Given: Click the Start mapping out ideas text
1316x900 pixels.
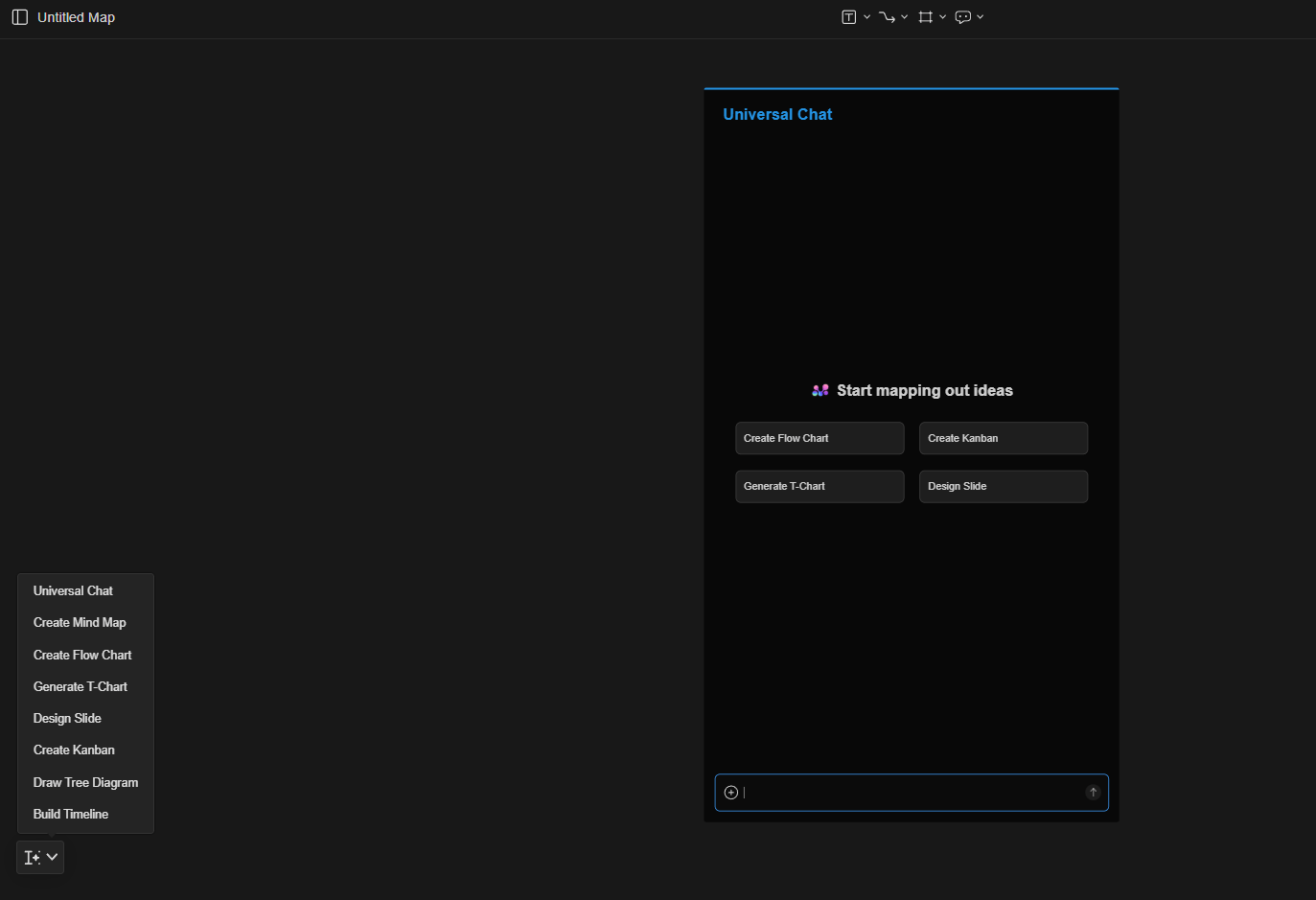Looking at the screenshot, I should [x=925, y=390].
